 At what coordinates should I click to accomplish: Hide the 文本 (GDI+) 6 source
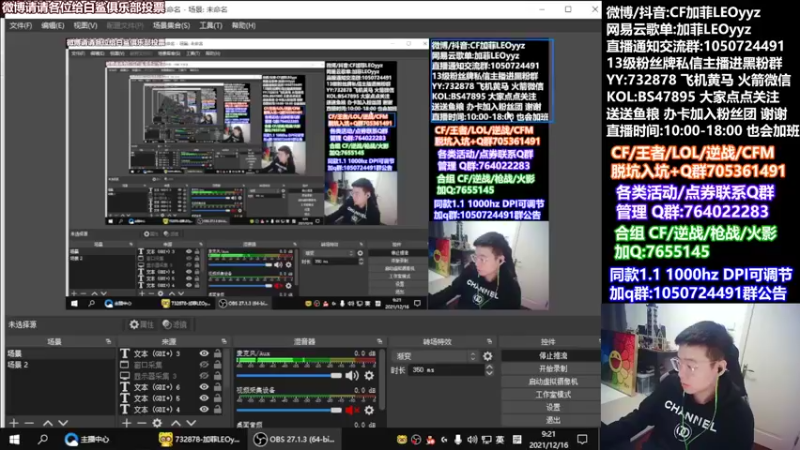point(204,387)
